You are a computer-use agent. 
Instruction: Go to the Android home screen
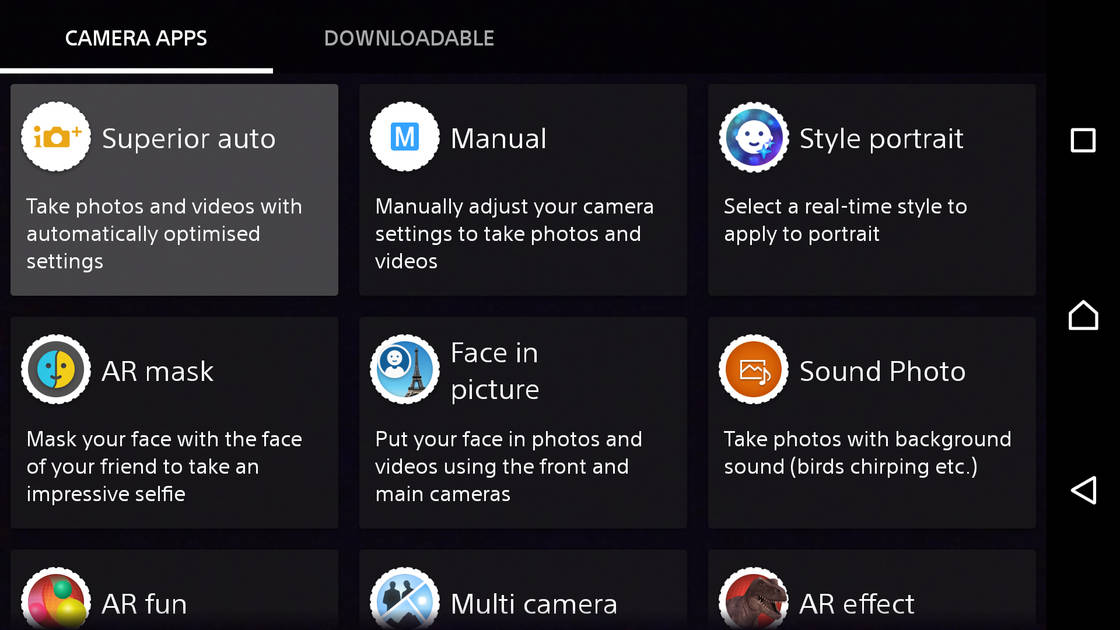point(1083,315)
